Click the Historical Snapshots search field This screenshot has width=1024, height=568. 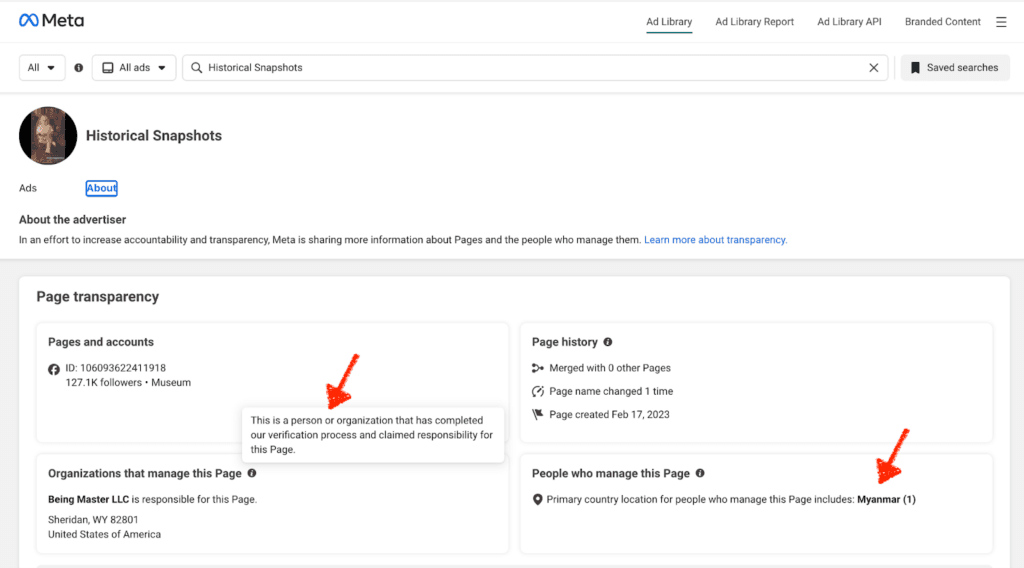coord(535,68)
